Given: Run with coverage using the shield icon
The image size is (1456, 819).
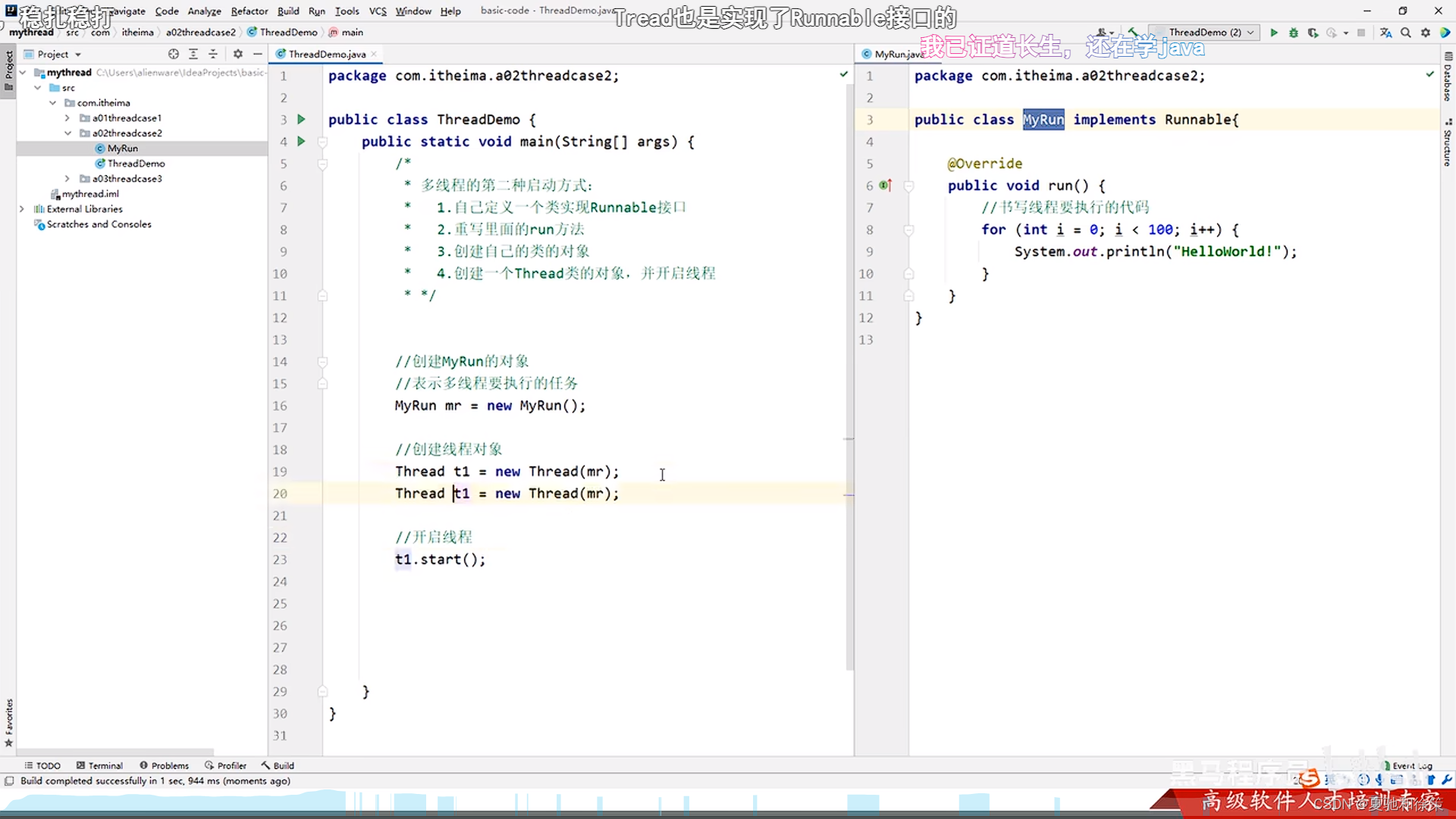Looking at the screenshot, I should point(1313,33).
